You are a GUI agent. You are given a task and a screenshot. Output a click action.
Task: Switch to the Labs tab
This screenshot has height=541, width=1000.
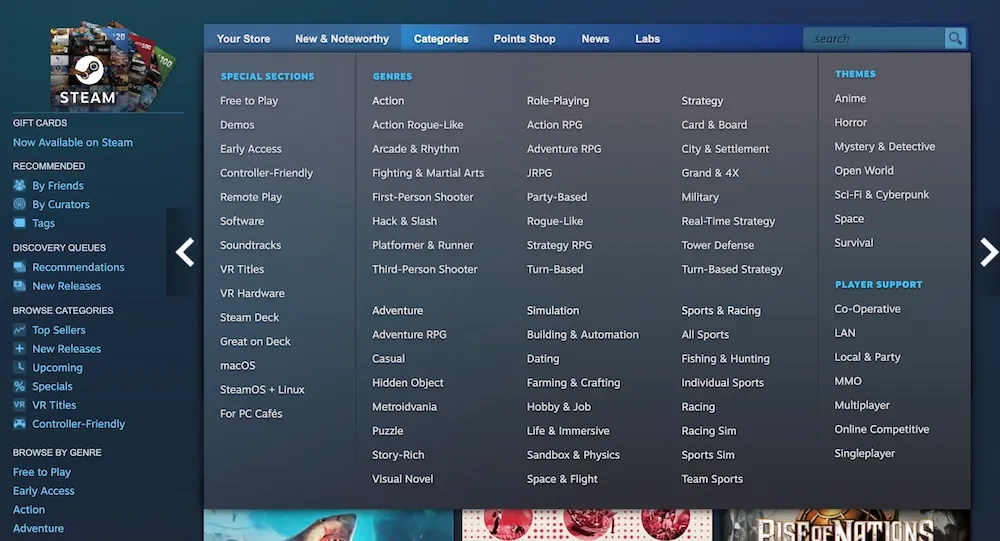pos(647,39)
